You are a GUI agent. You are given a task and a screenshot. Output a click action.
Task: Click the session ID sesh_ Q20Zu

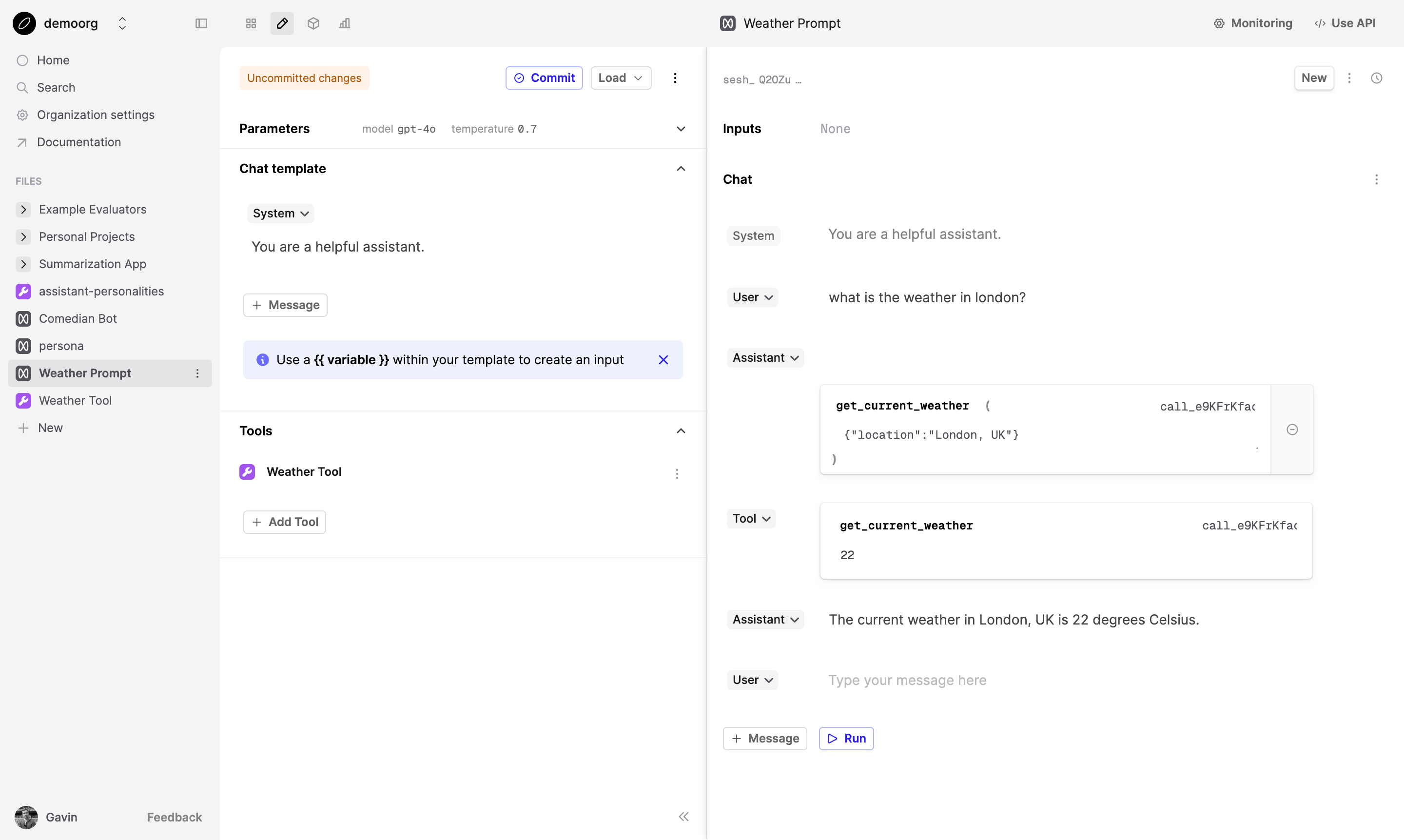point(761,80)
